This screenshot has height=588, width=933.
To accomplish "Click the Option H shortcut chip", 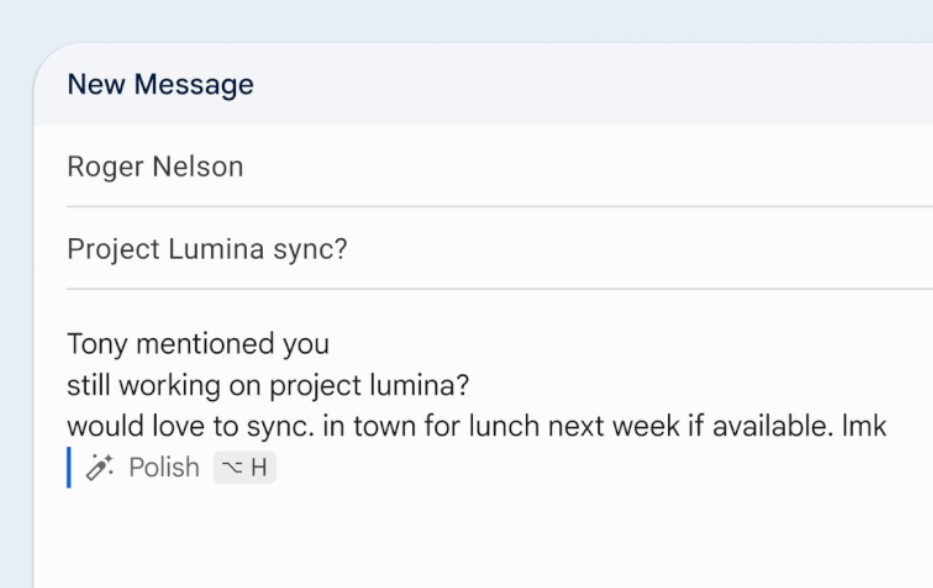I will (245, 467).
